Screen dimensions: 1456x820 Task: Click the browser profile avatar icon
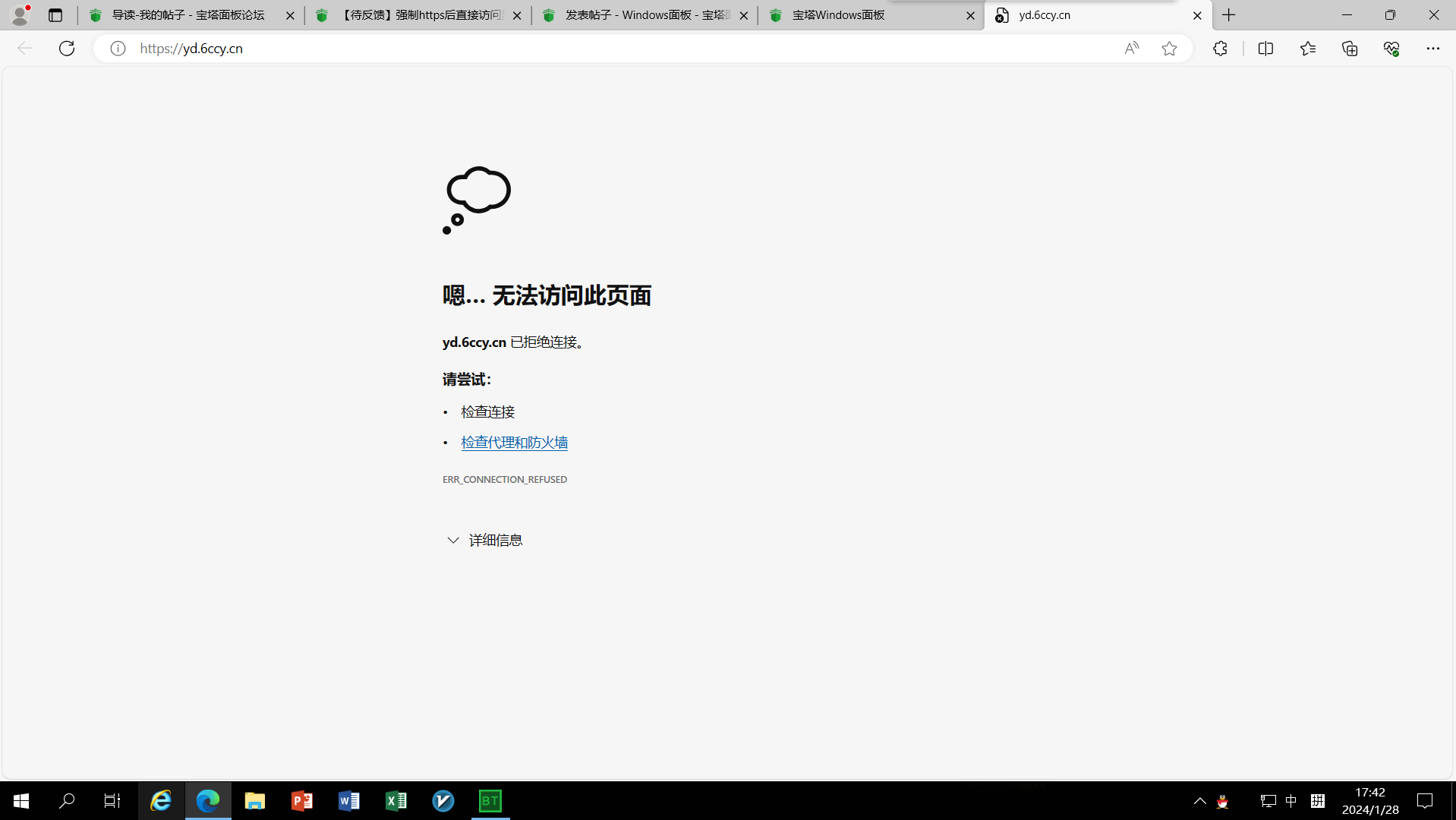click(x=20, y=14)
